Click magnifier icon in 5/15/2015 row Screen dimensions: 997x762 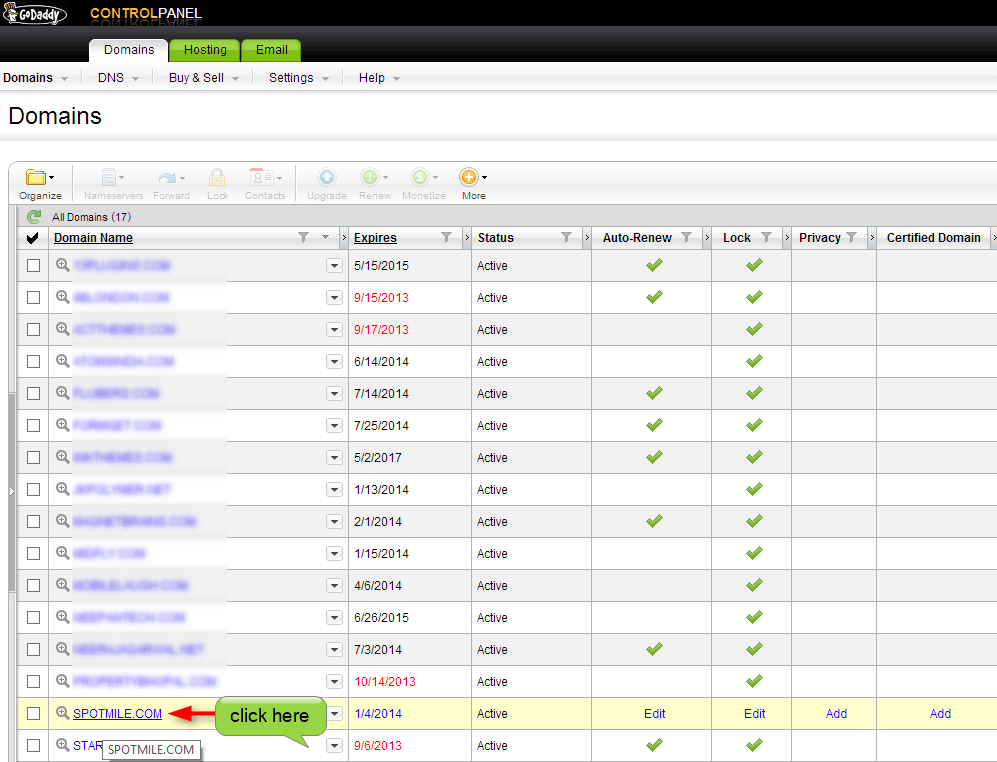(62, 265)
